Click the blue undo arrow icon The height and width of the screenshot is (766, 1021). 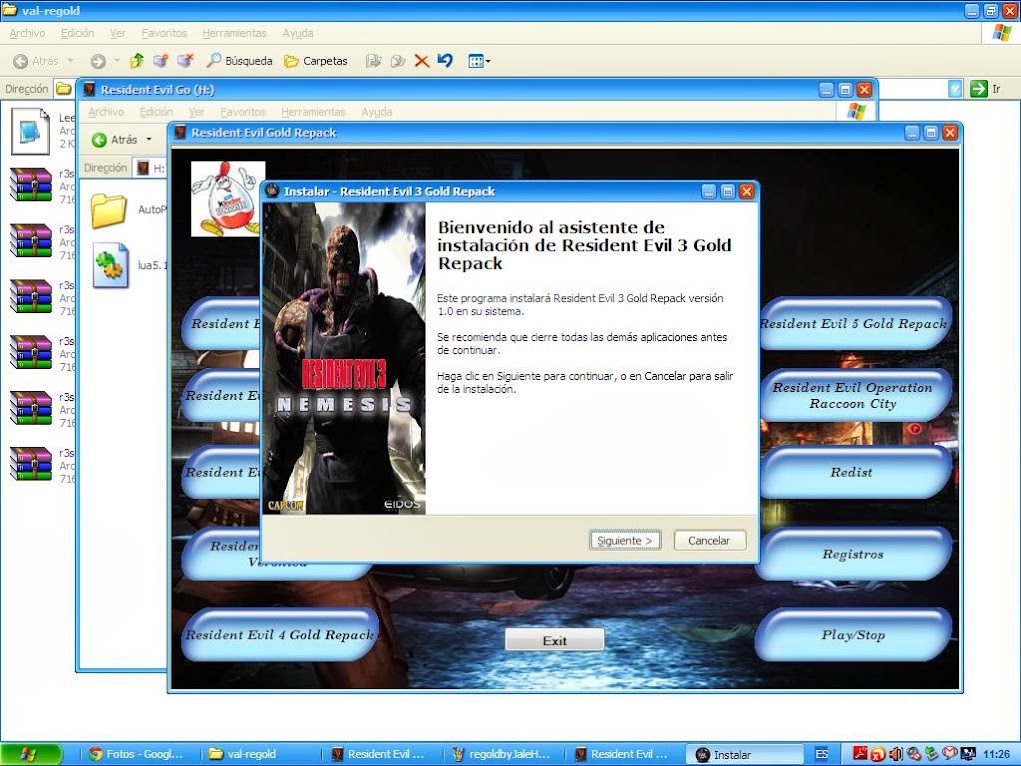click(x=445, y=61)
